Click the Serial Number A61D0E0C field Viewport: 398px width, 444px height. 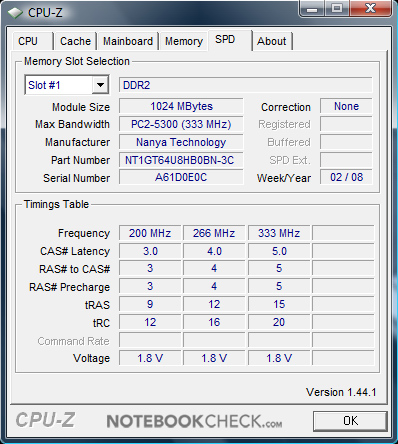click(181, 177)
